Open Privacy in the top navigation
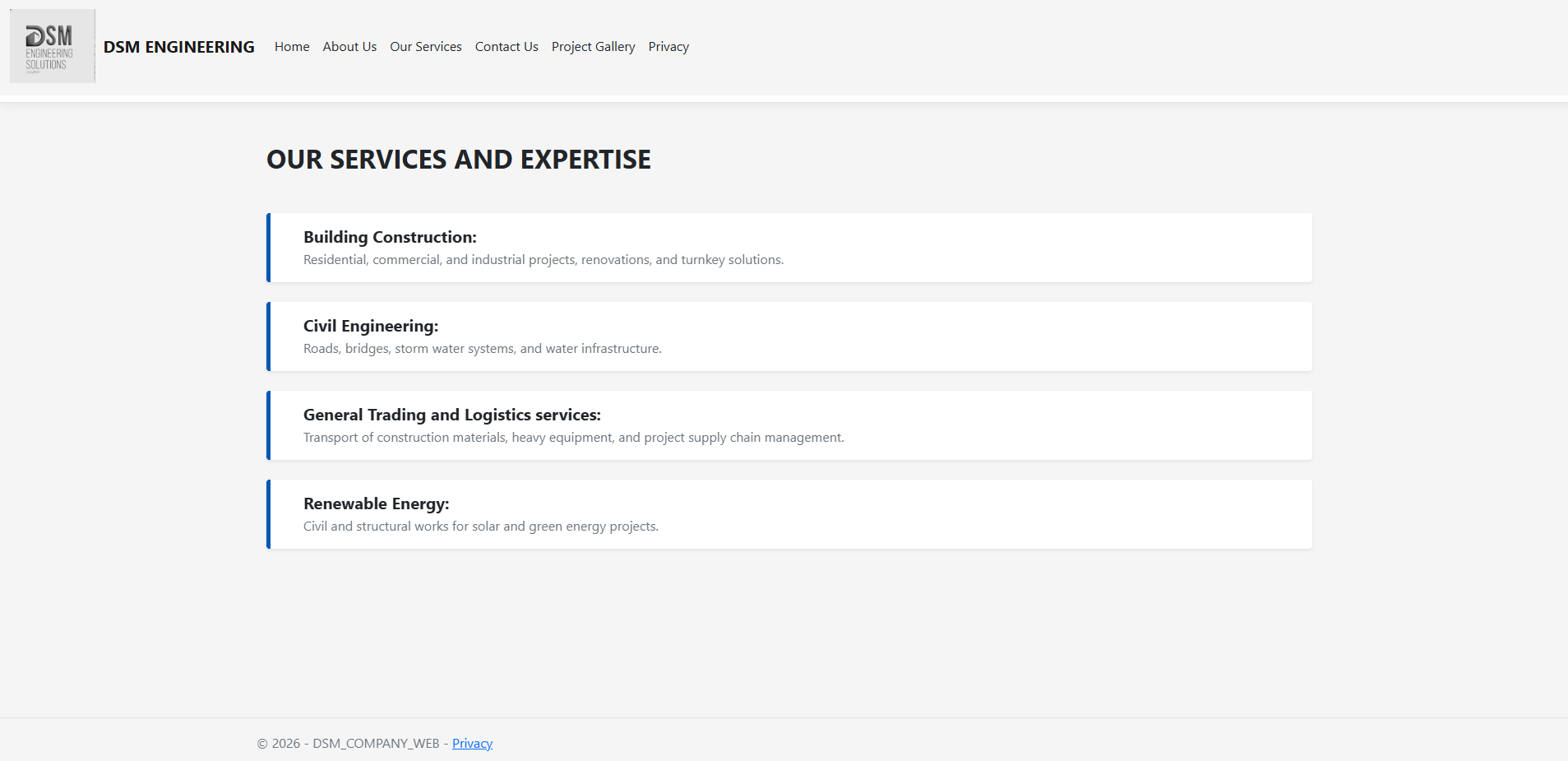 (668, 47)
